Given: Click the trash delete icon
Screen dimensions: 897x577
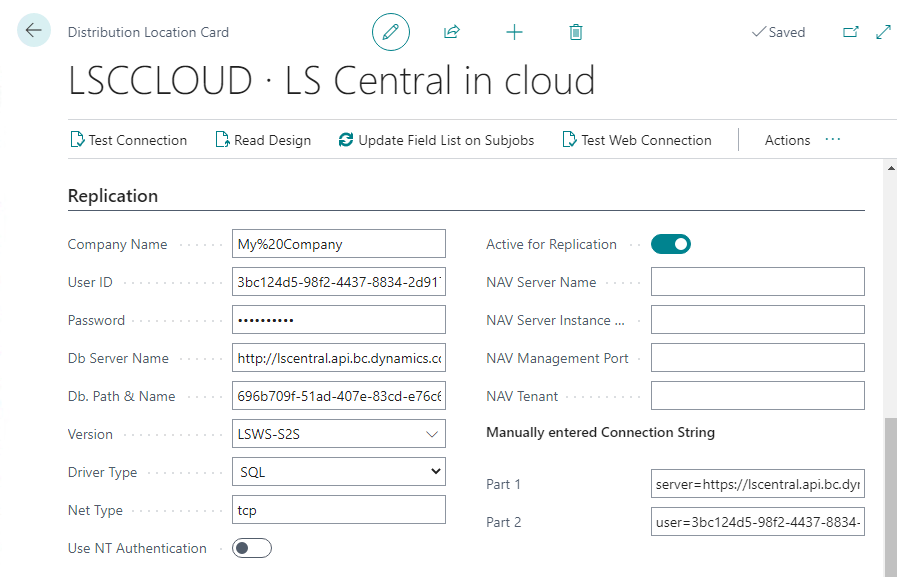Looking at the screenshot, I should 576,32.
